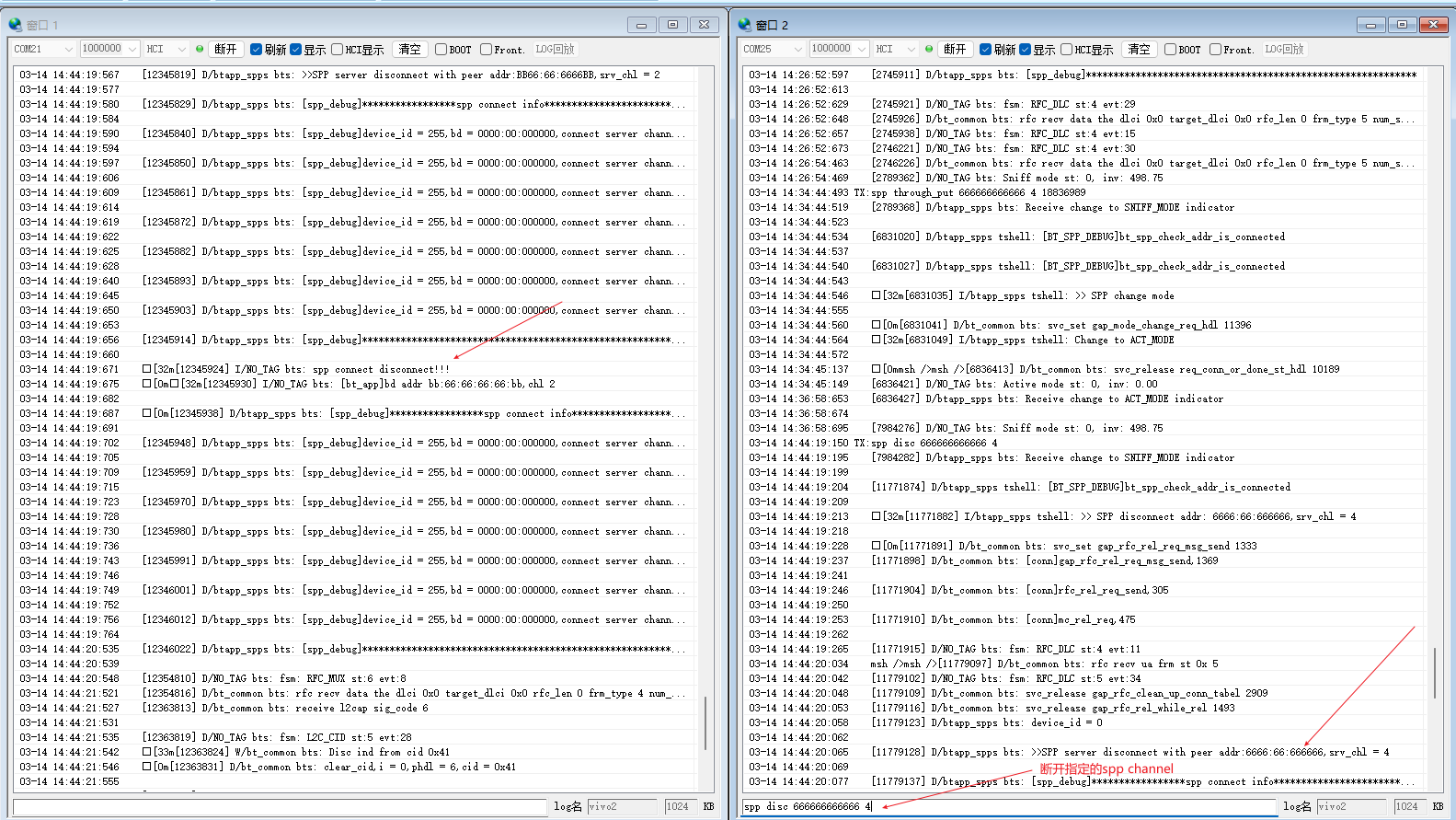
Task: Click green connection status indicator in 窗口 1
Action: 200,49
